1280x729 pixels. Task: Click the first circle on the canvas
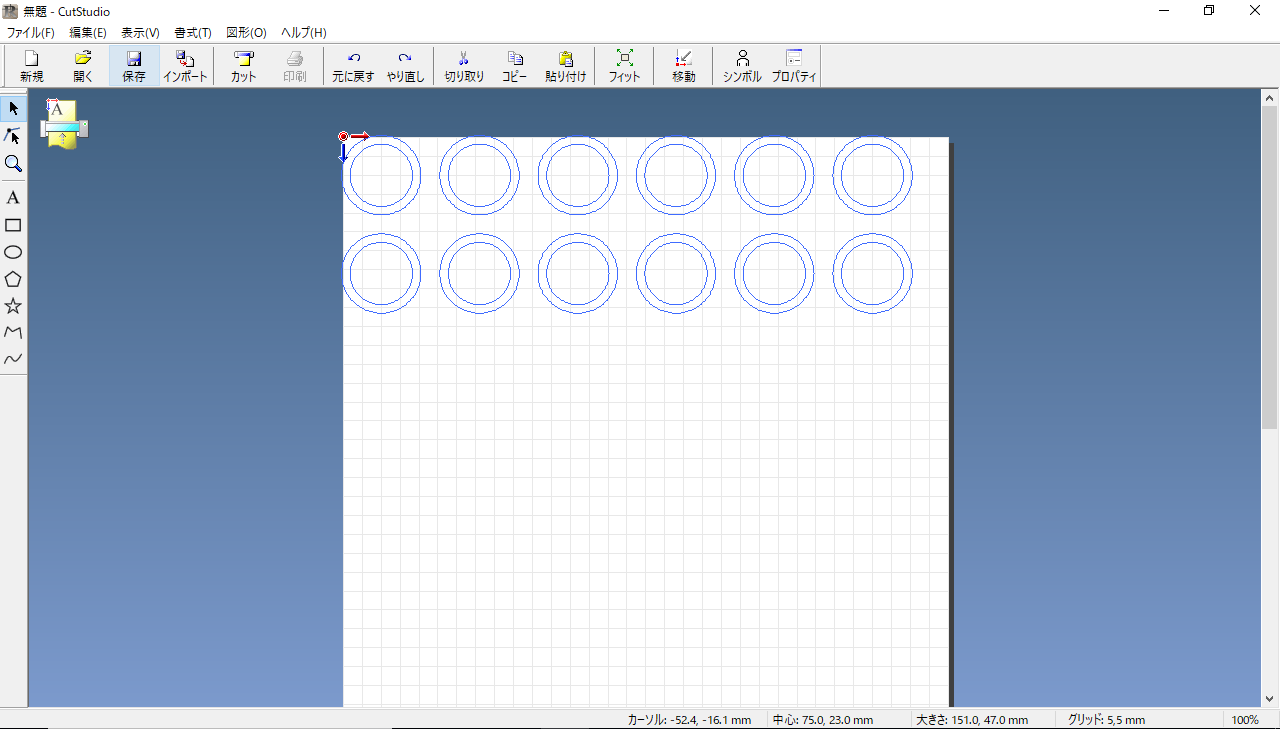click(382, 138)
